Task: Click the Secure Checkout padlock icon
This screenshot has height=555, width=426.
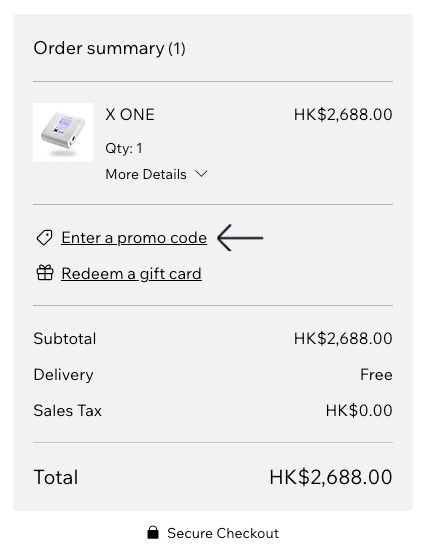Action: (x=153, y=533)
